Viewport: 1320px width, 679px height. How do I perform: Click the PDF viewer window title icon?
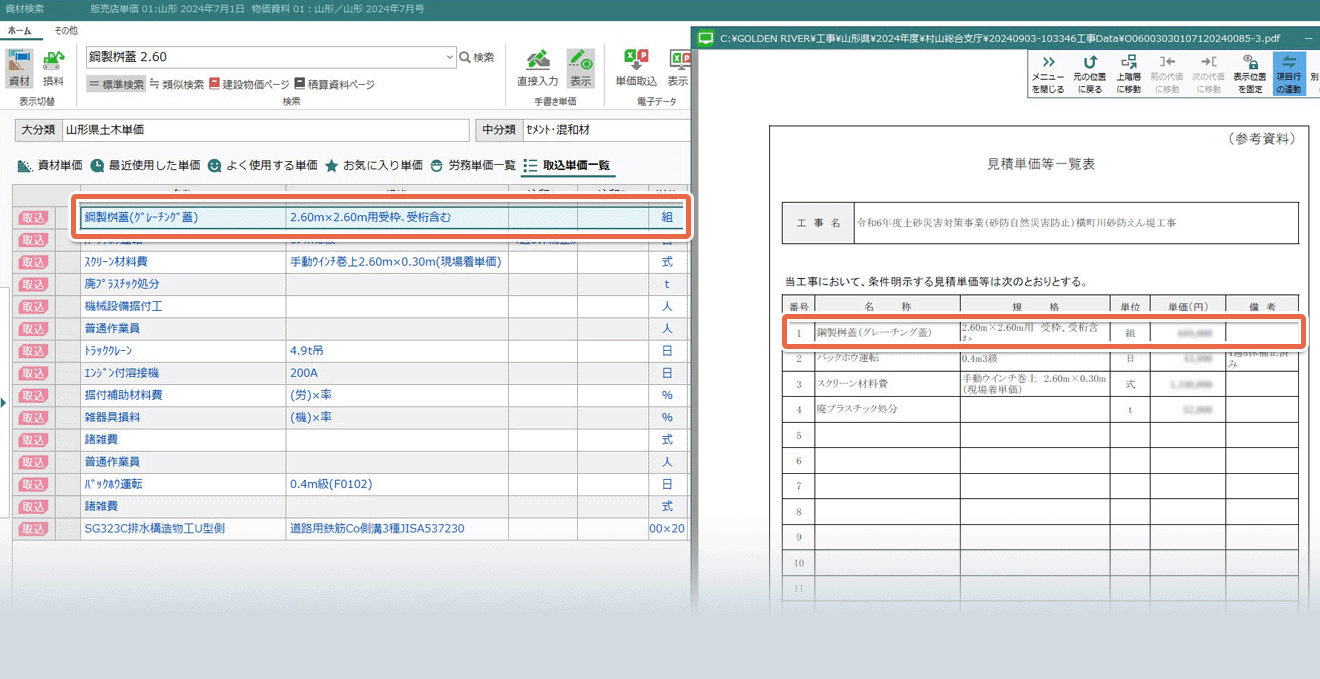click(708, 38)
